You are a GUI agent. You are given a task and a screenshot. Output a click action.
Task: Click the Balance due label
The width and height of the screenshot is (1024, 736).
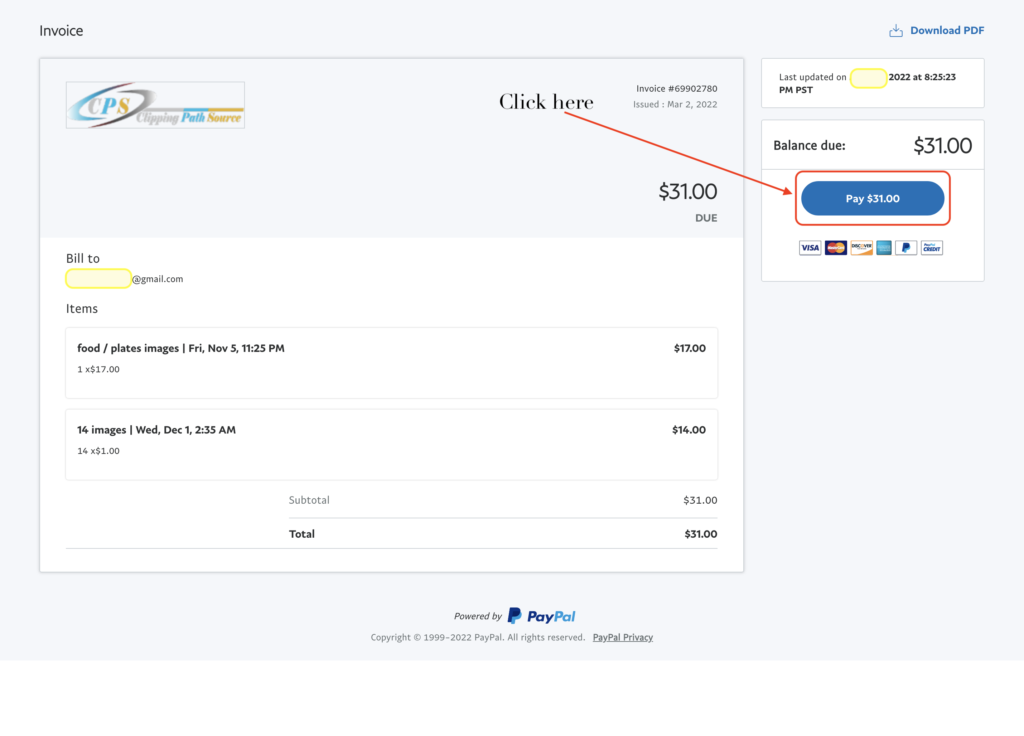coord(809,146)
